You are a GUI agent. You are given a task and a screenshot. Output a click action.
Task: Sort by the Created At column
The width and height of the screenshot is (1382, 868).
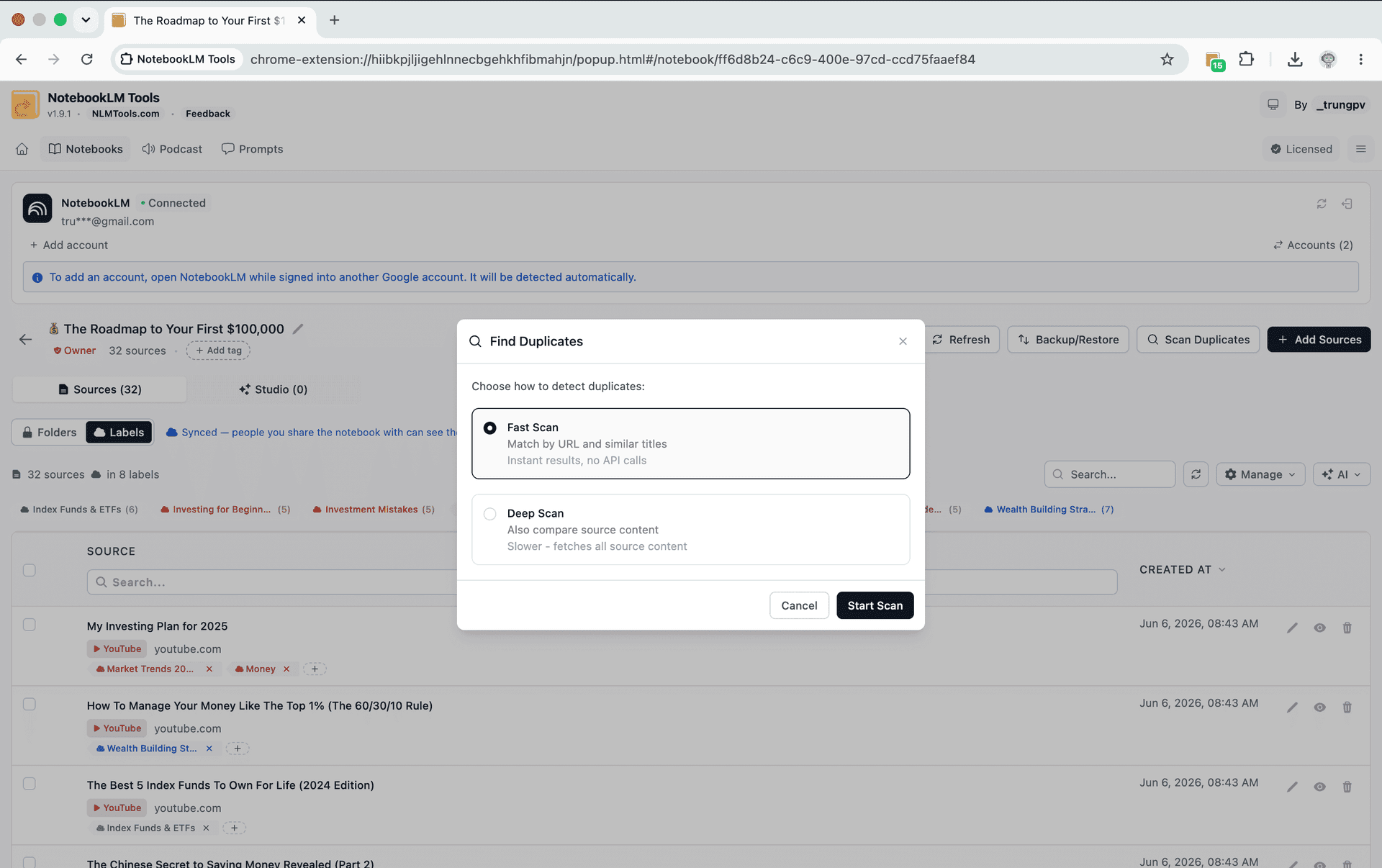pyautogui.click(x=1182, y=569)
